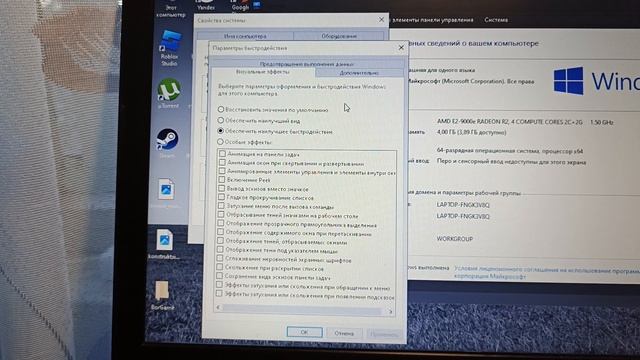Enable 'Отображение тени под указателем мыши'
The width and height of the screenshot is (640, 360).
point(220,249)
